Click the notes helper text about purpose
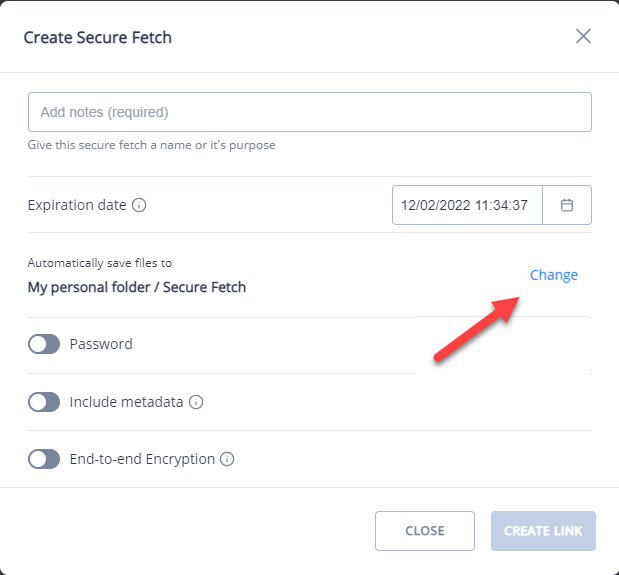Viewport: 619px width, 575px height. coord(152,145)
